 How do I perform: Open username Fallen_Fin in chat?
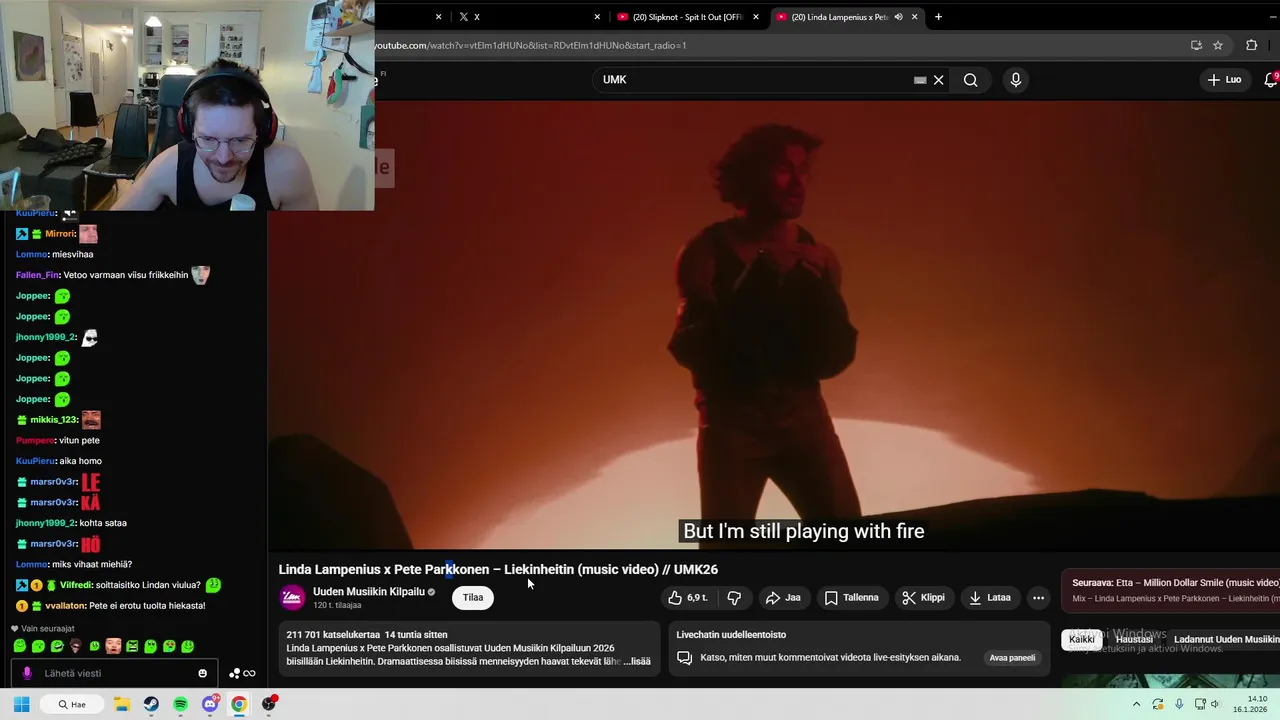pyautogui.click(x=37, y=275)
